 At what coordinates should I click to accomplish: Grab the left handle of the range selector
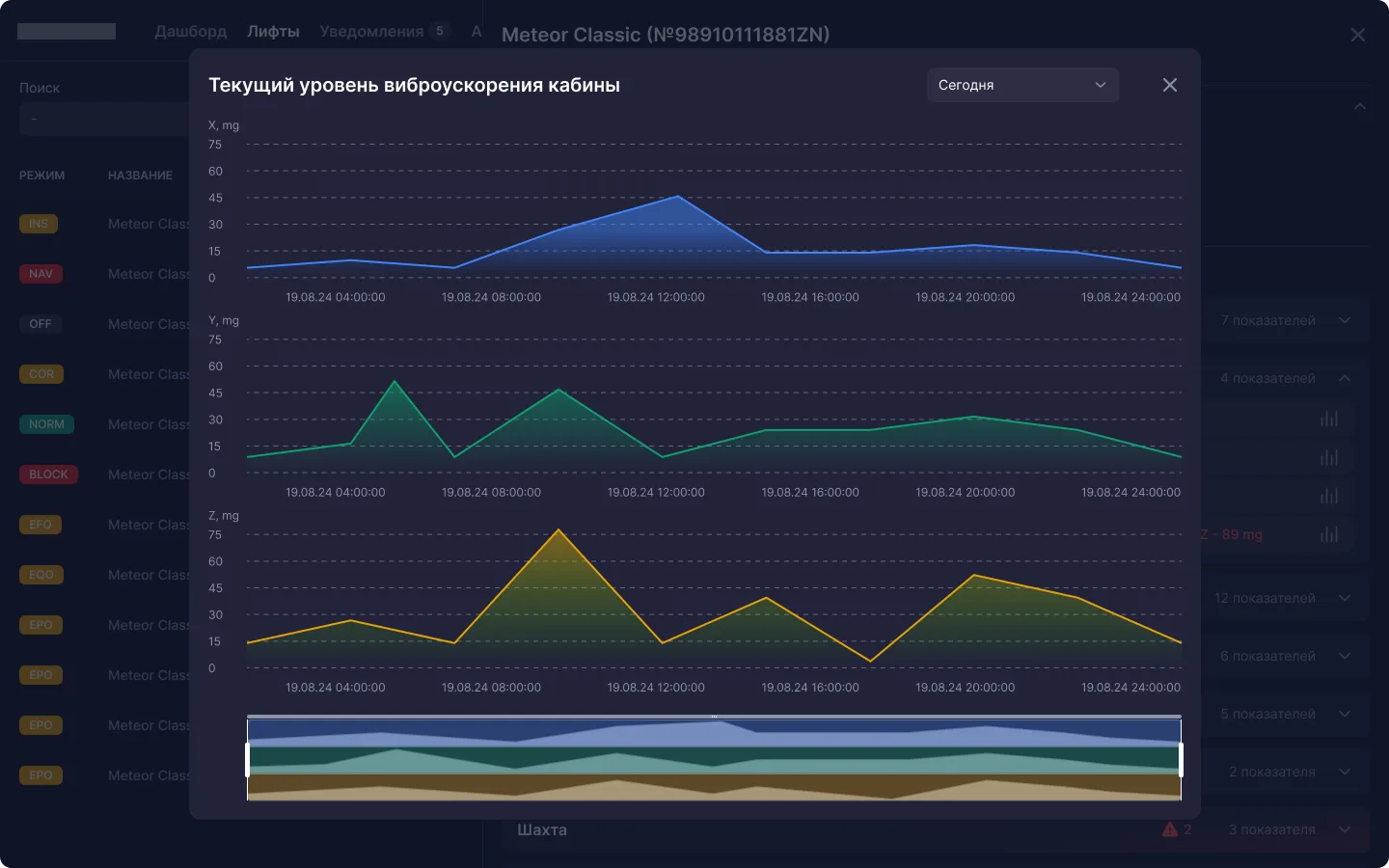[248, 759]
